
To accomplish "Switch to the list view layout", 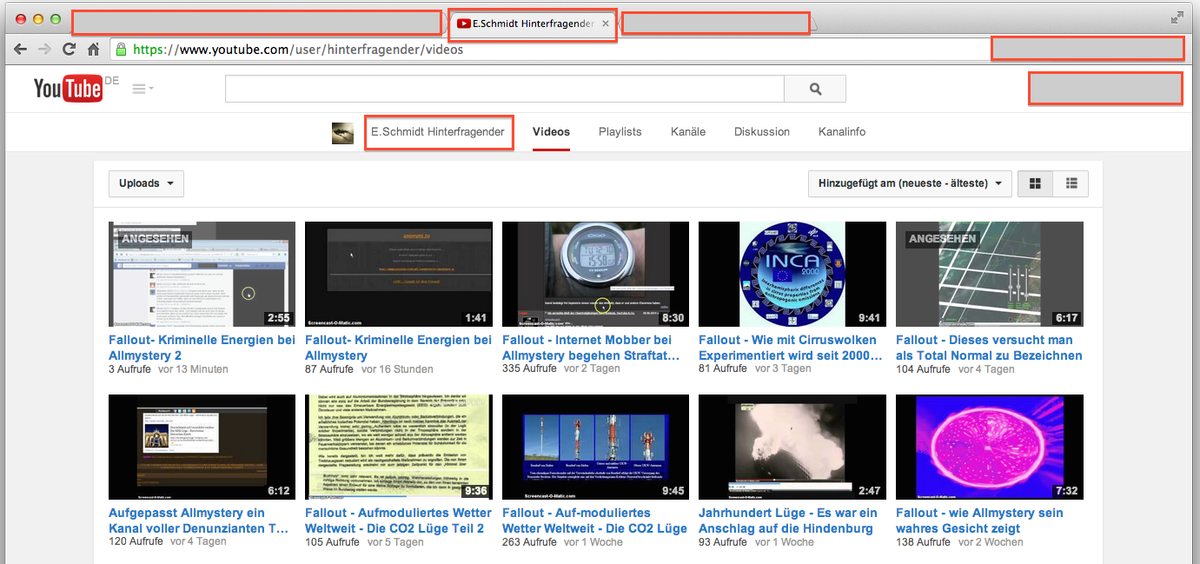I will [x=1071, y=184].
